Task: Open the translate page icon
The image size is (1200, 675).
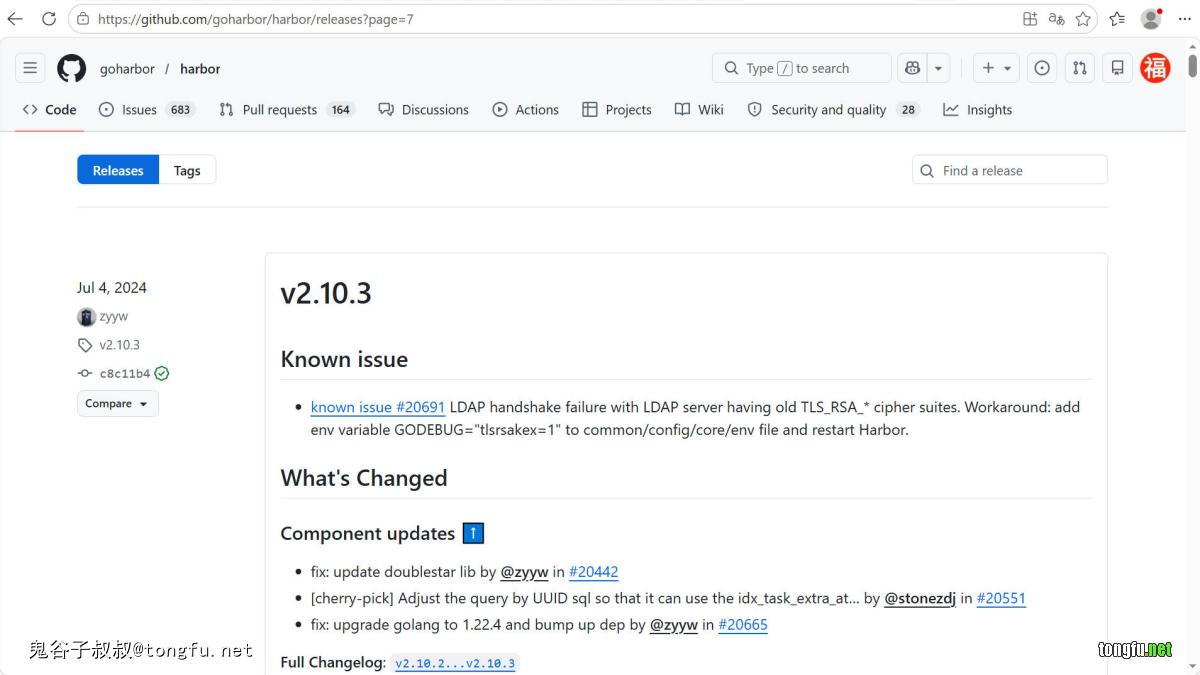Action: [1057, 19]
